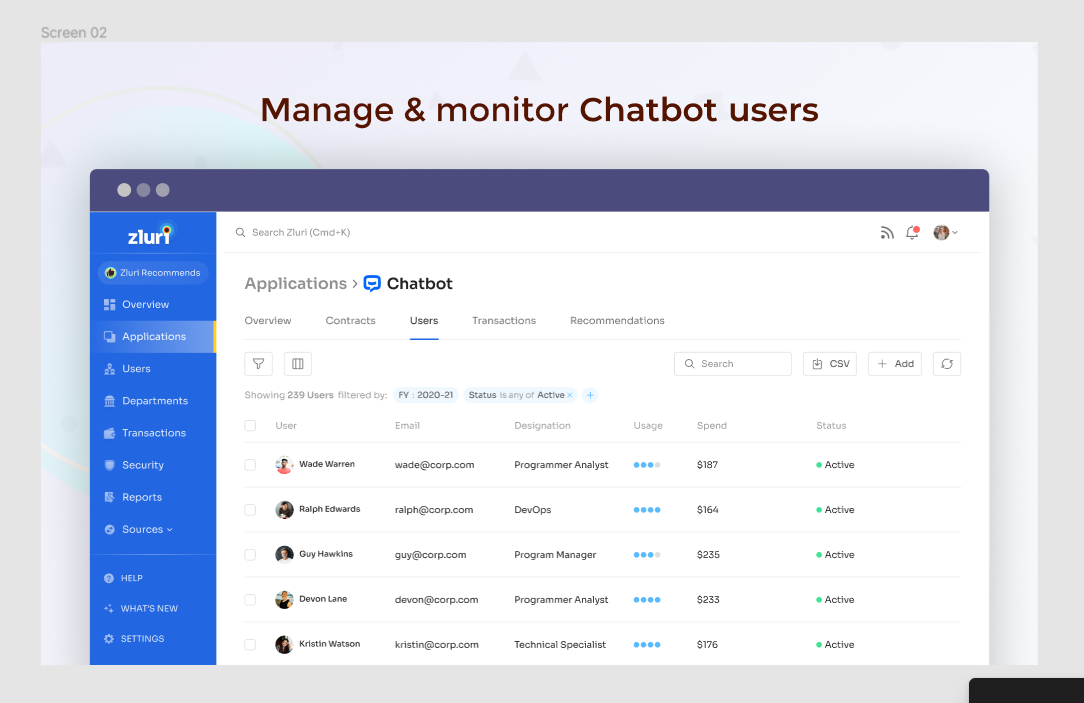This screenshot has height=703, width=1084.
Task: Remove the Status Active filter chip
Action: [x=570, y=395]
